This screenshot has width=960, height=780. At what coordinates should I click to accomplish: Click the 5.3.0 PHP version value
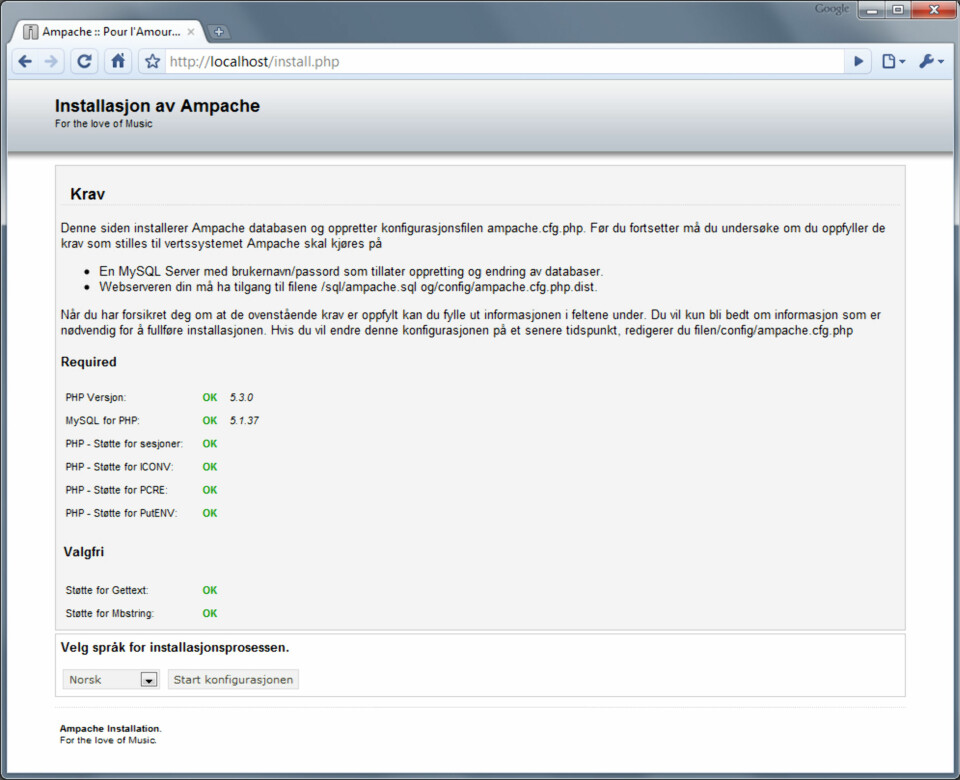pyautogui.click(x=241, y=397)
